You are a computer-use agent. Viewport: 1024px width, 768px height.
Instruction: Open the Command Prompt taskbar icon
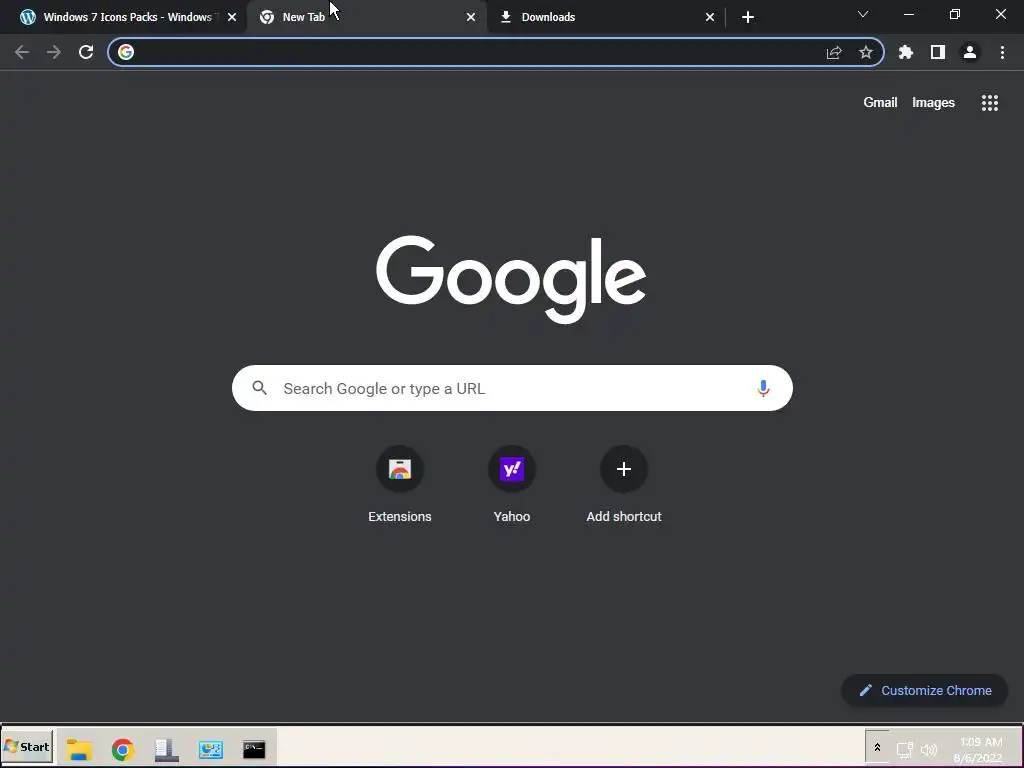tap(254, 749)
